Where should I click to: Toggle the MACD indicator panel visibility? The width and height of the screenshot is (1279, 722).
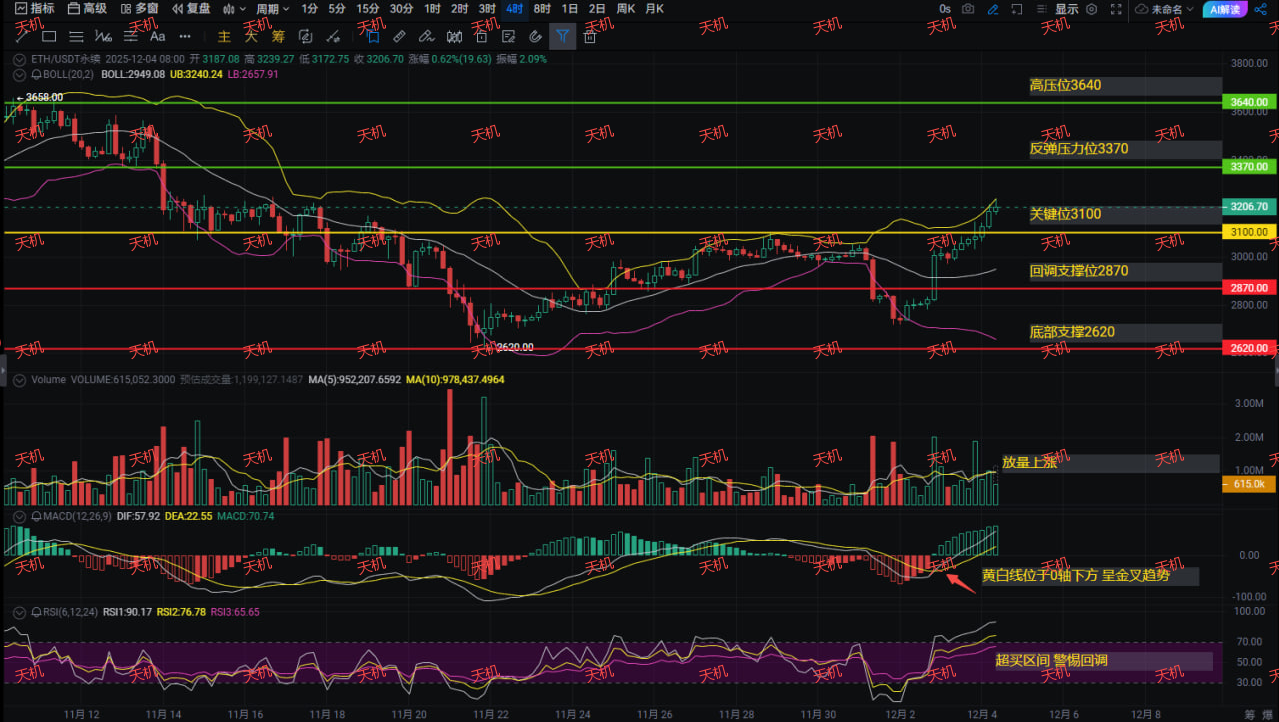click(x=19, y=516)
